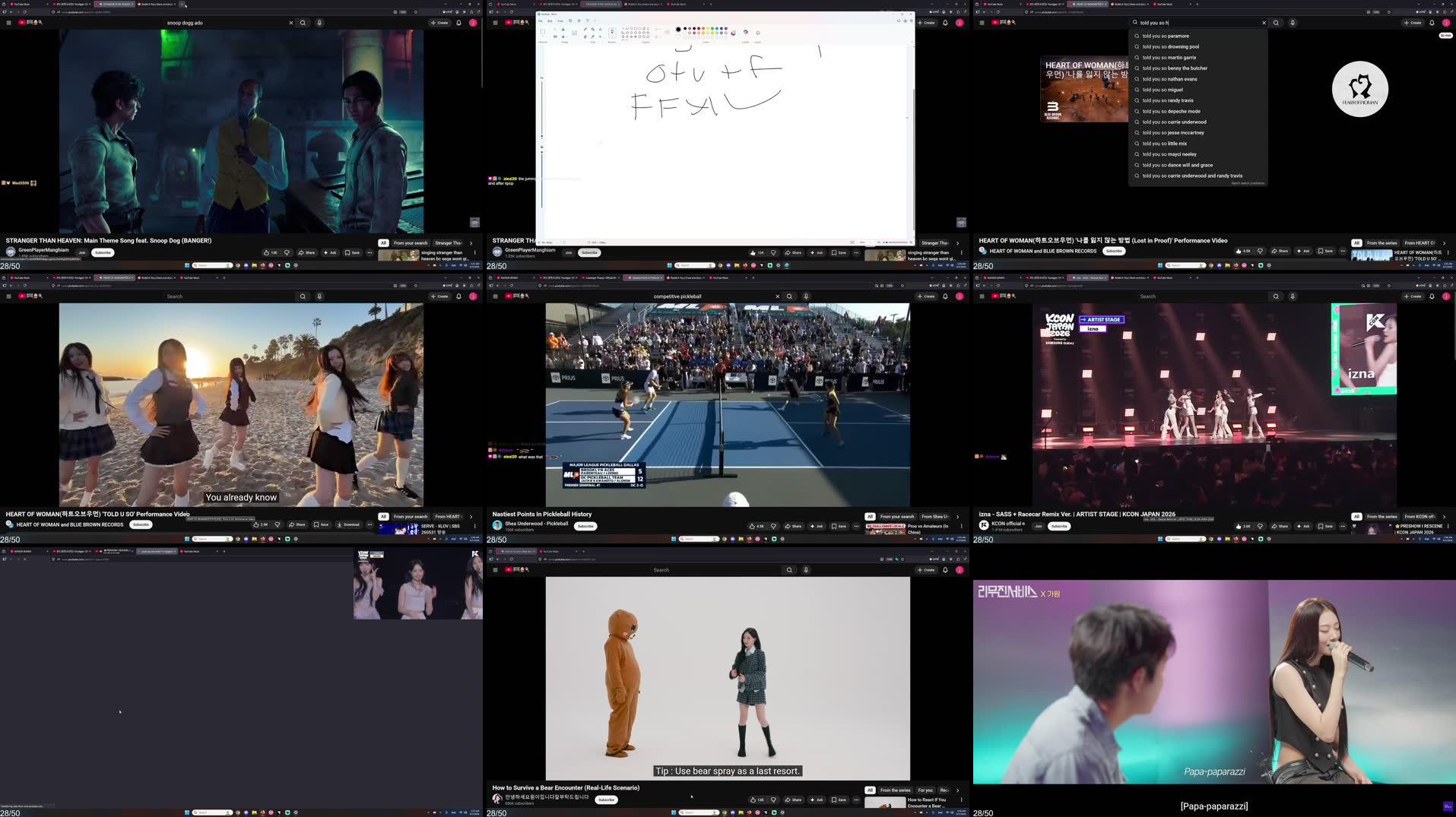Screen dimensions: 1456x817
Task: Click the search icon beside "snoop dogg ado"
Action: [x=303, y=23]
